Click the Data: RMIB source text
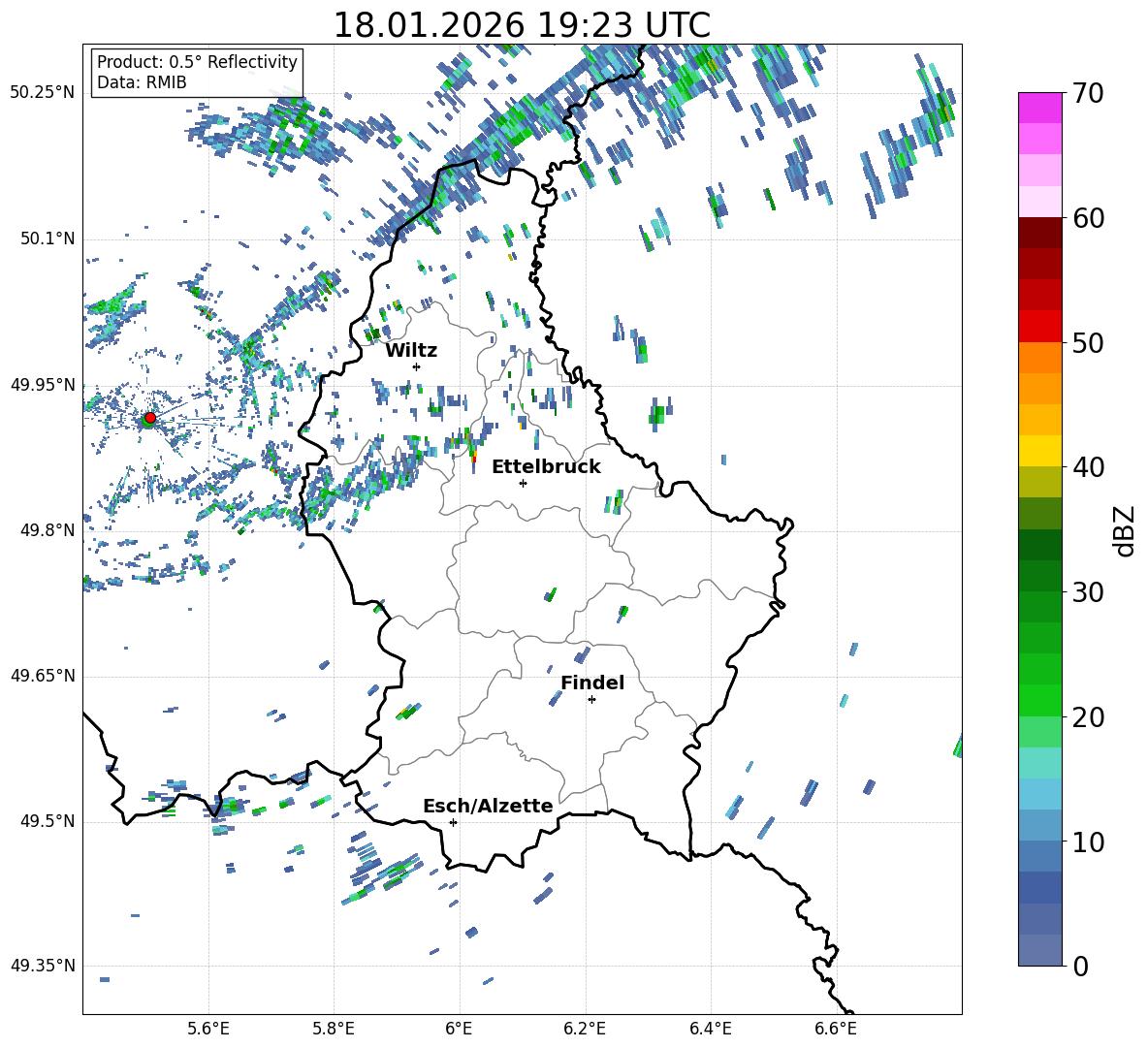Image resolution: width=1148 pixels, height=1048 pixels. click(x=142, y=82)
